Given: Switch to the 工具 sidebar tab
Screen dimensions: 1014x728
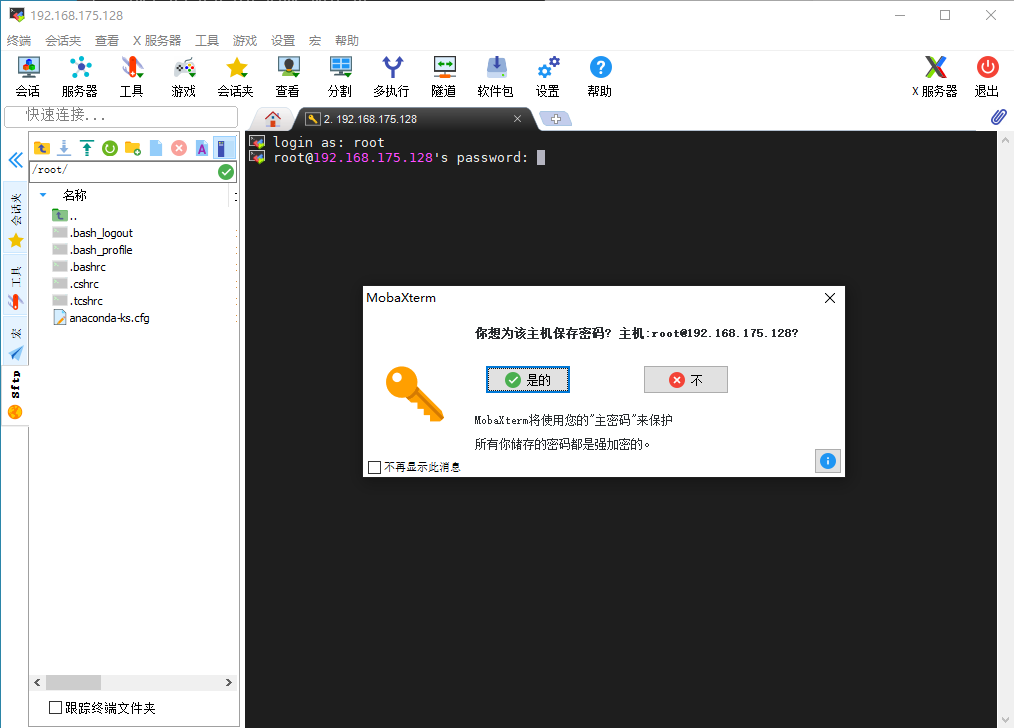Looking at the screenshot, I should click(x=16, y=286).
